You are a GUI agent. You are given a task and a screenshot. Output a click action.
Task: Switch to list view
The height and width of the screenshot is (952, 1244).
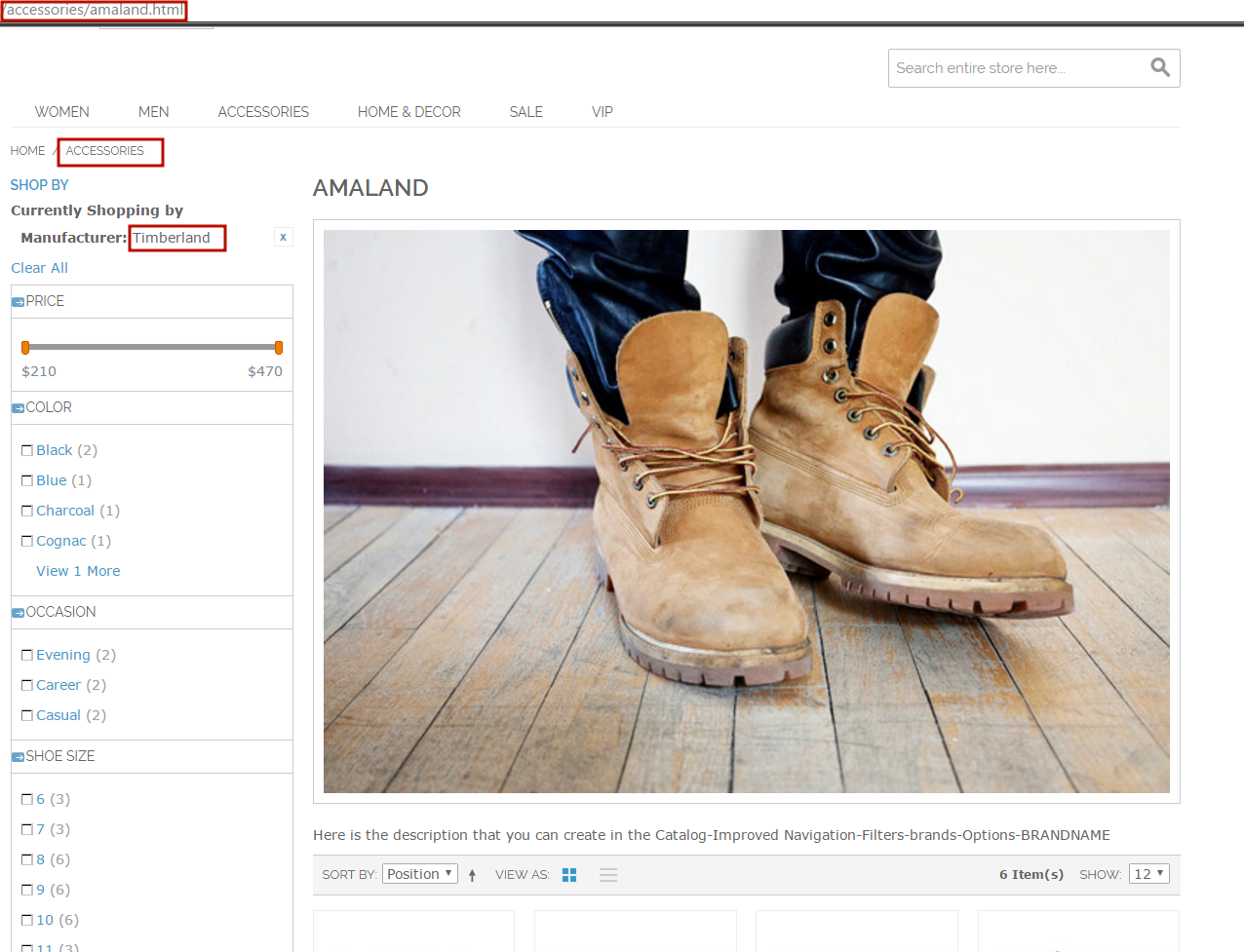[608, 875]
